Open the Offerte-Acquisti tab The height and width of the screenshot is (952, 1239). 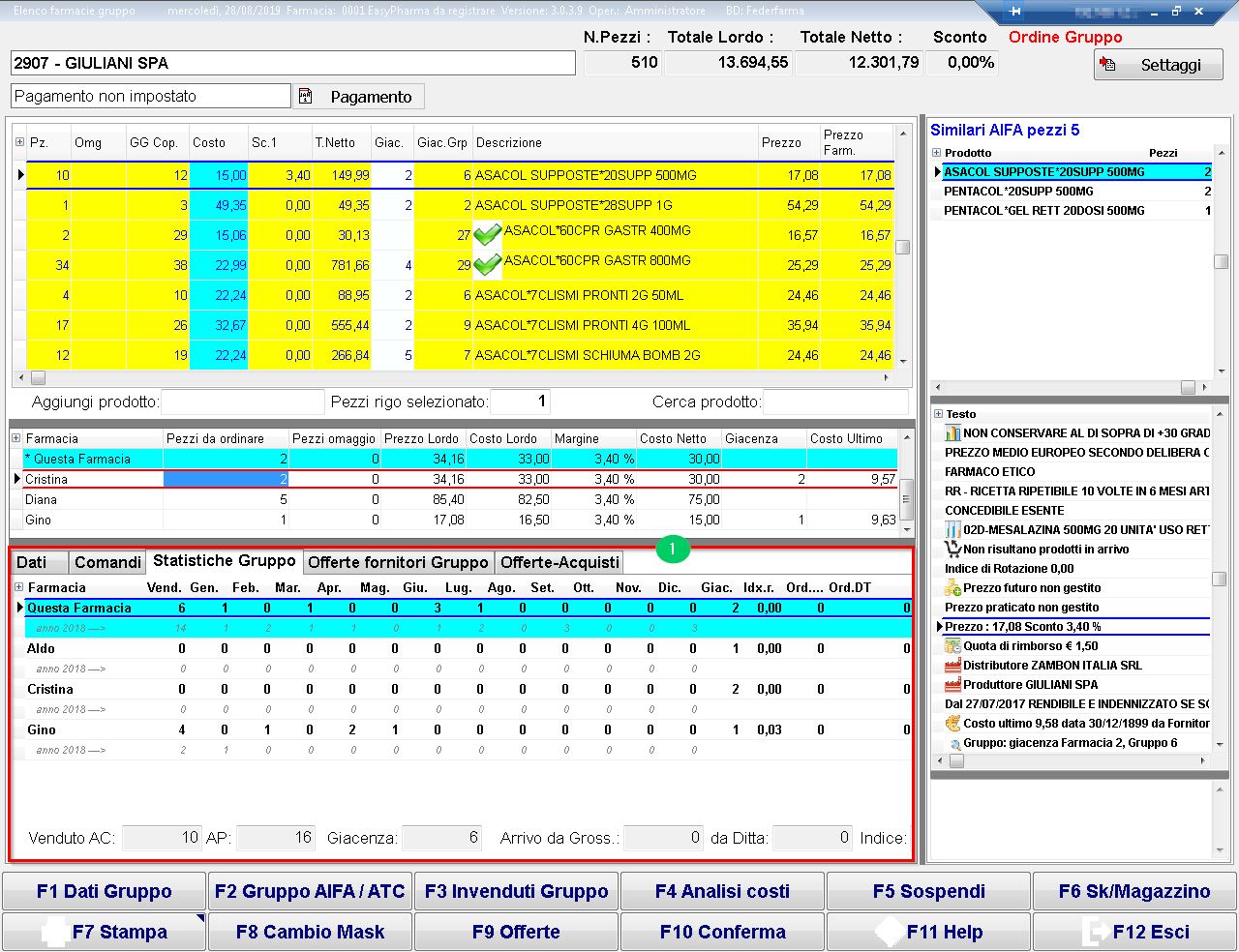(x=559, y=562)
